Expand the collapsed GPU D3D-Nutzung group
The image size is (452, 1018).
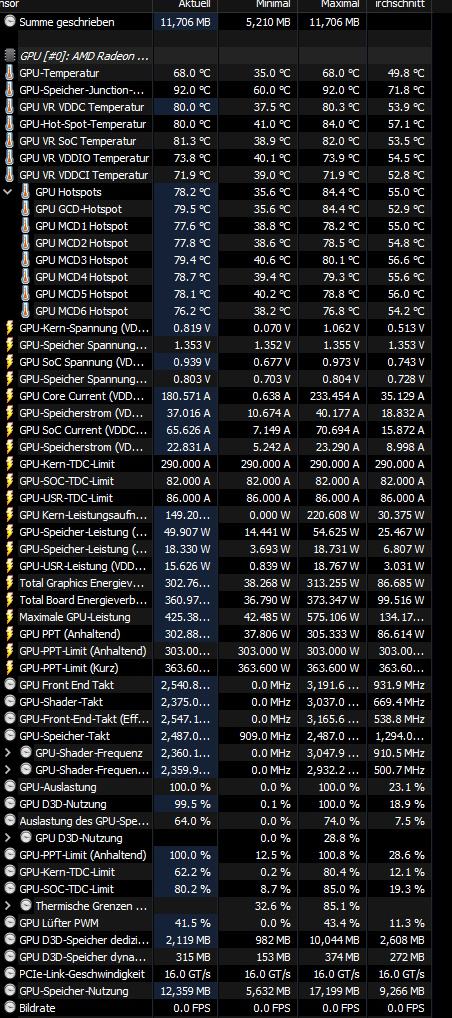[8, 838]
